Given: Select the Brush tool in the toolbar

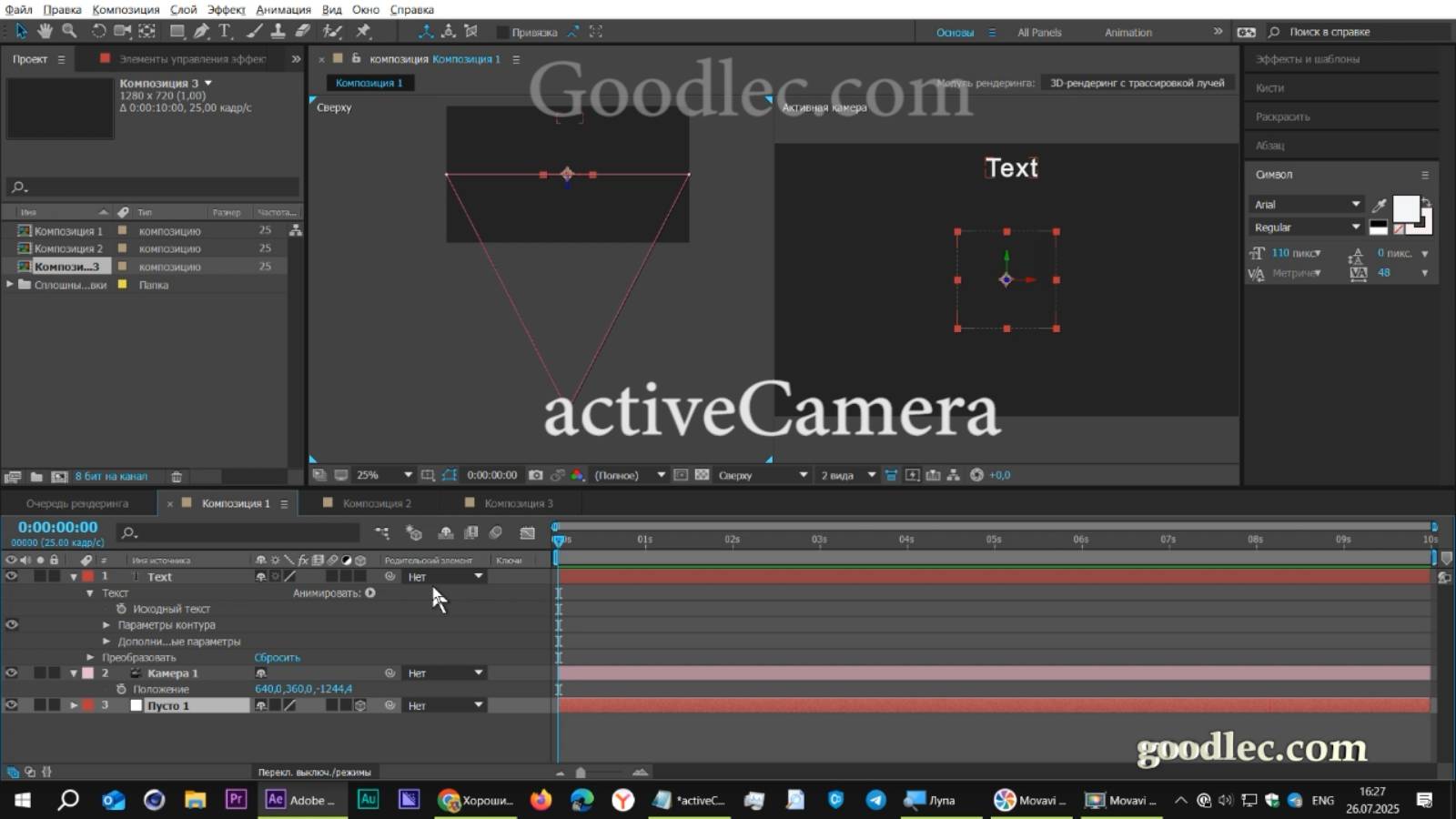Looking at the screenshot, I should pos(254,31).
